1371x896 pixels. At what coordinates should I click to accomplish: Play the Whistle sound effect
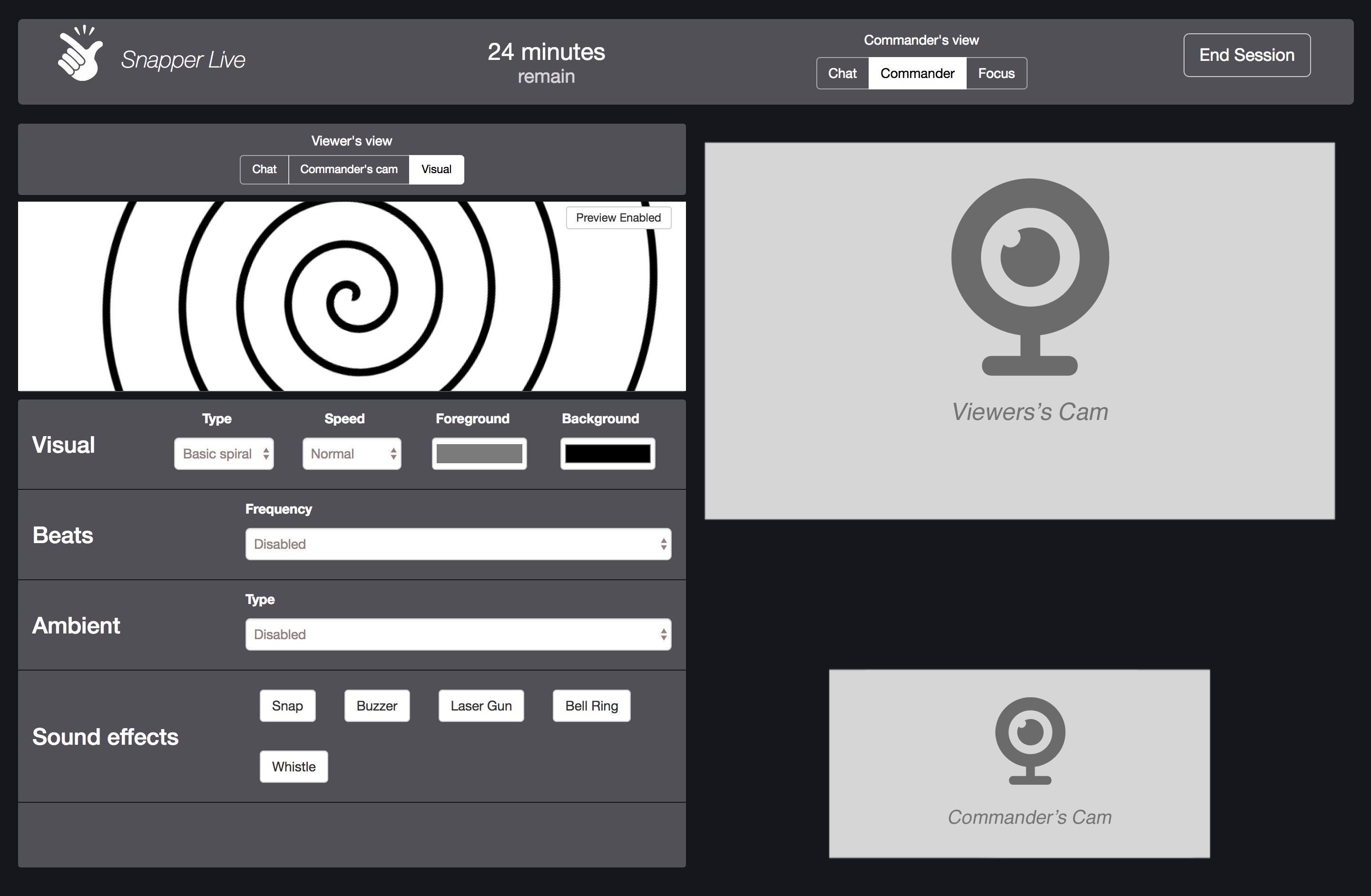click(x=293, y=767)
